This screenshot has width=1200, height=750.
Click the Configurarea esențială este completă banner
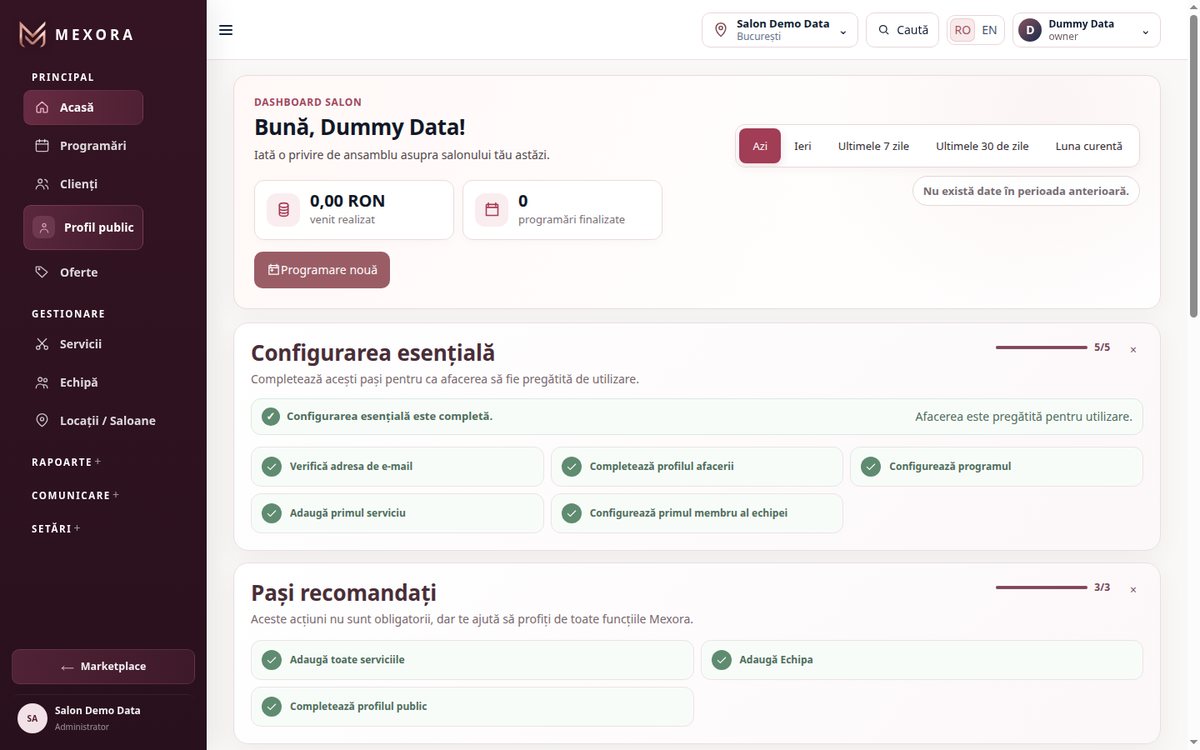[x=697, y=417]
